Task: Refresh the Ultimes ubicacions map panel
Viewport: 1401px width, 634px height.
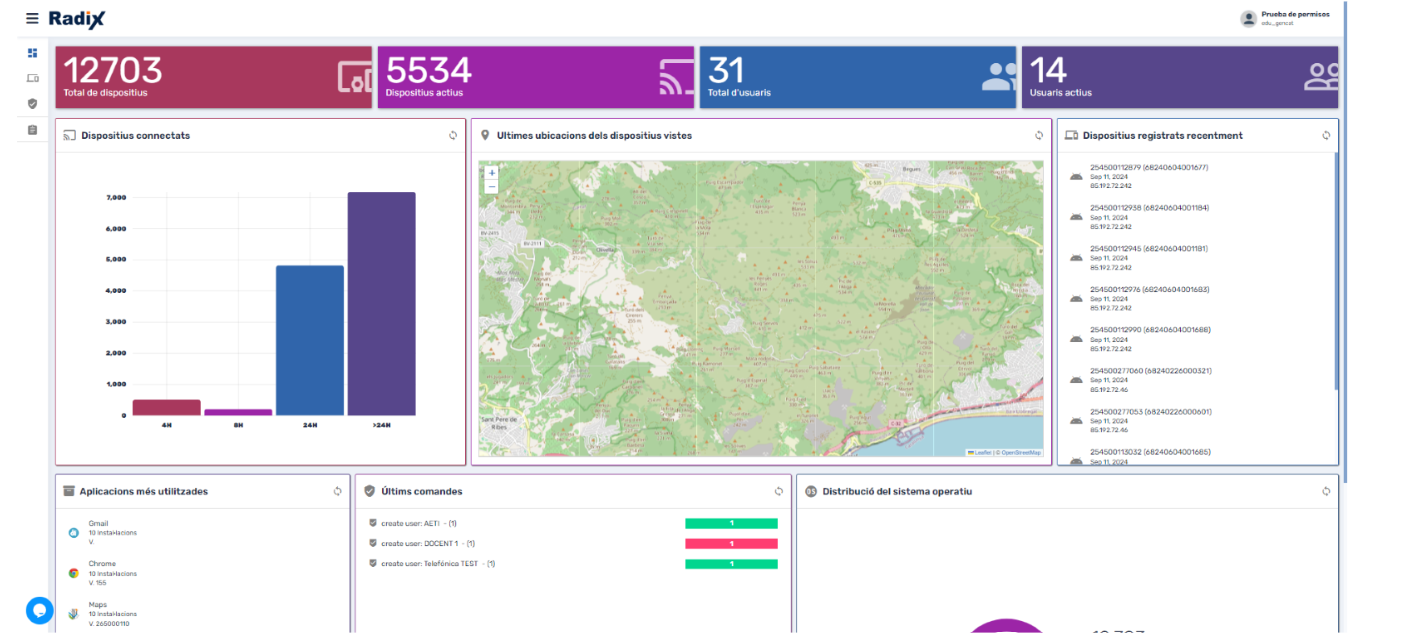Action: 1038,136
